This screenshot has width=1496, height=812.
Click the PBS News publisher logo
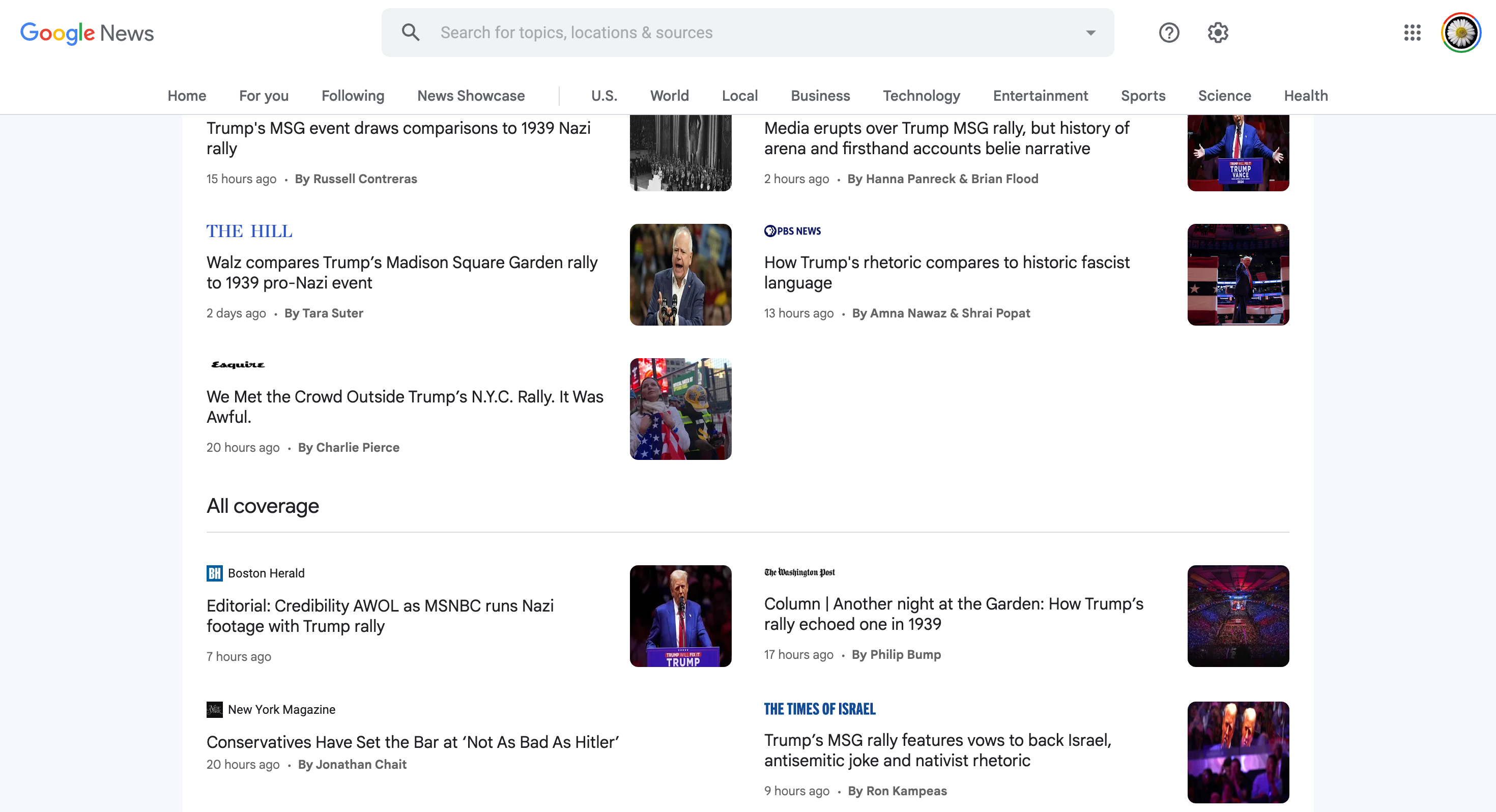[x=792, y=230]
